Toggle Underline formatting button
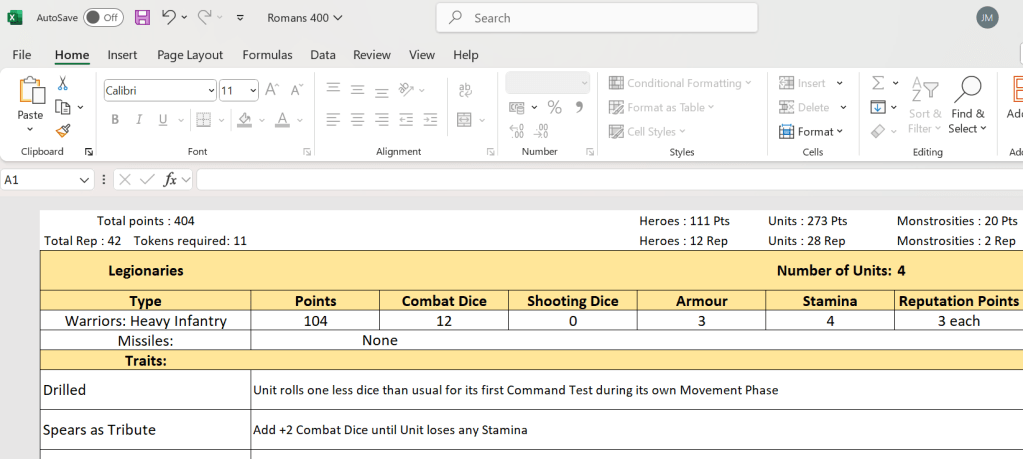This screenshot has height=459, width=1023. (162, 120)
